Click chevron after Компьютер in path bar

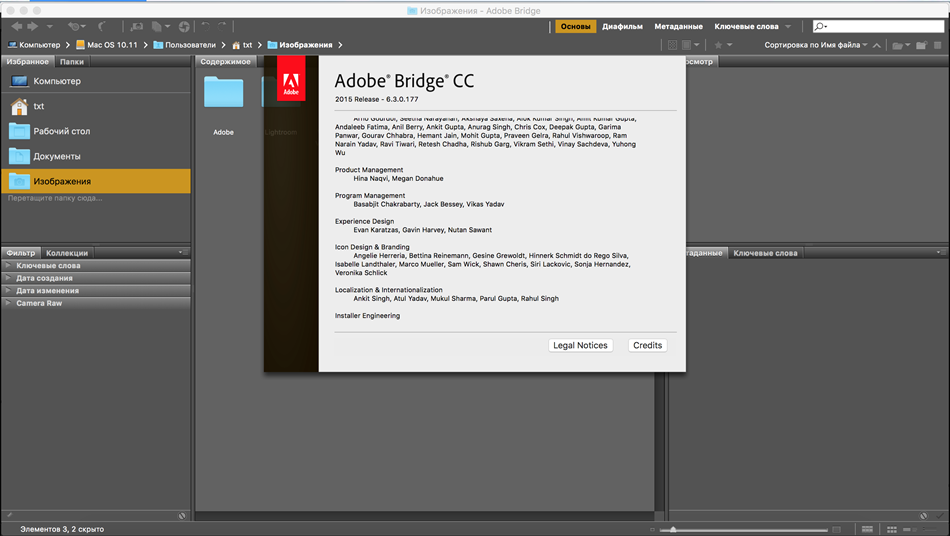[67, 45]
